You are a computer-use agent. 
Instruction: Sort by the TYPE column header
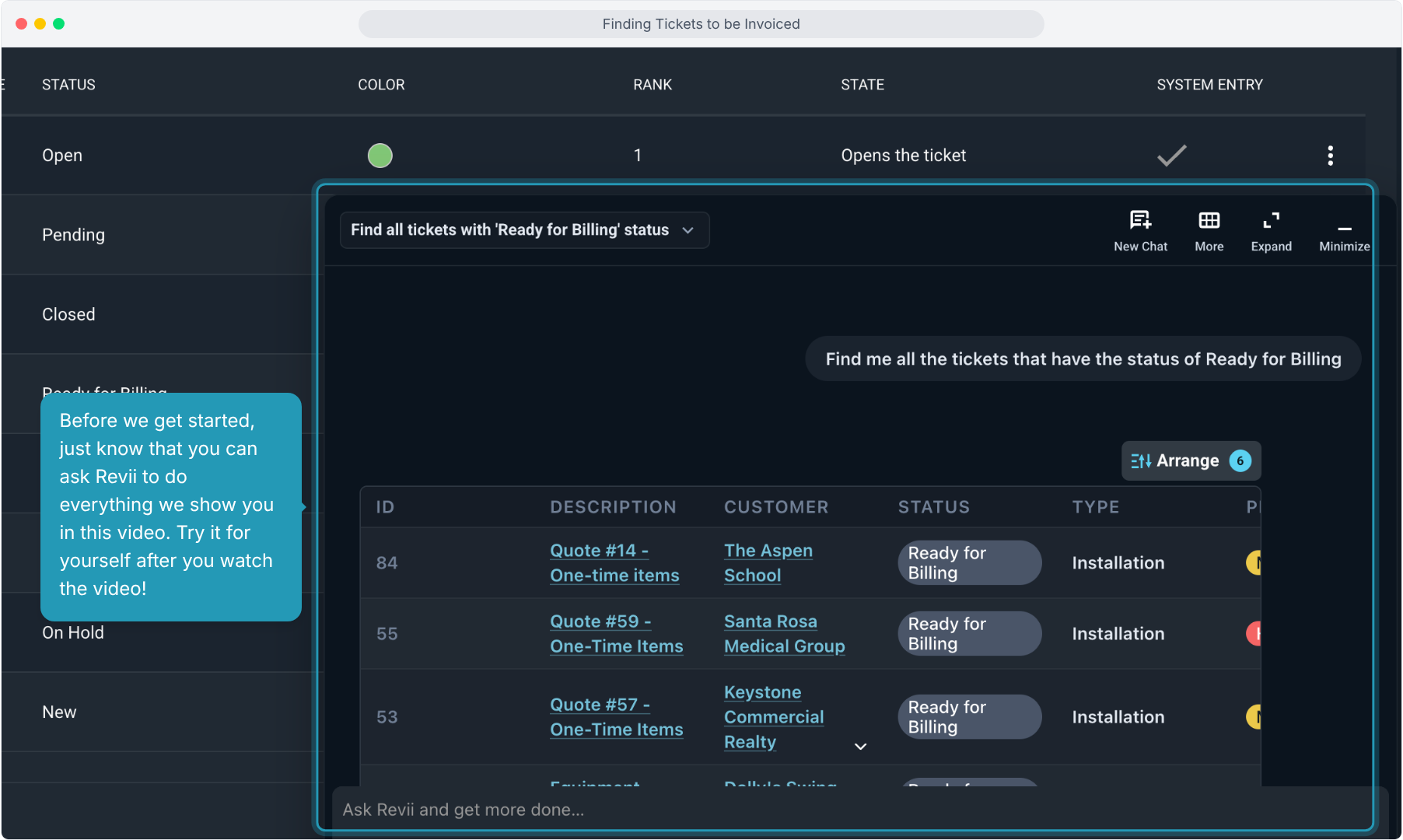pyautogui.click(x=1096, y=507)
